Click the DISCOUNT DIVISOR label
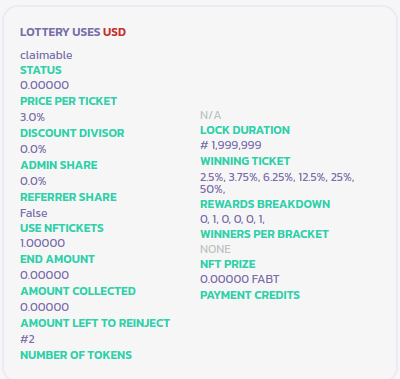The image size is (400, 379). 72,133
